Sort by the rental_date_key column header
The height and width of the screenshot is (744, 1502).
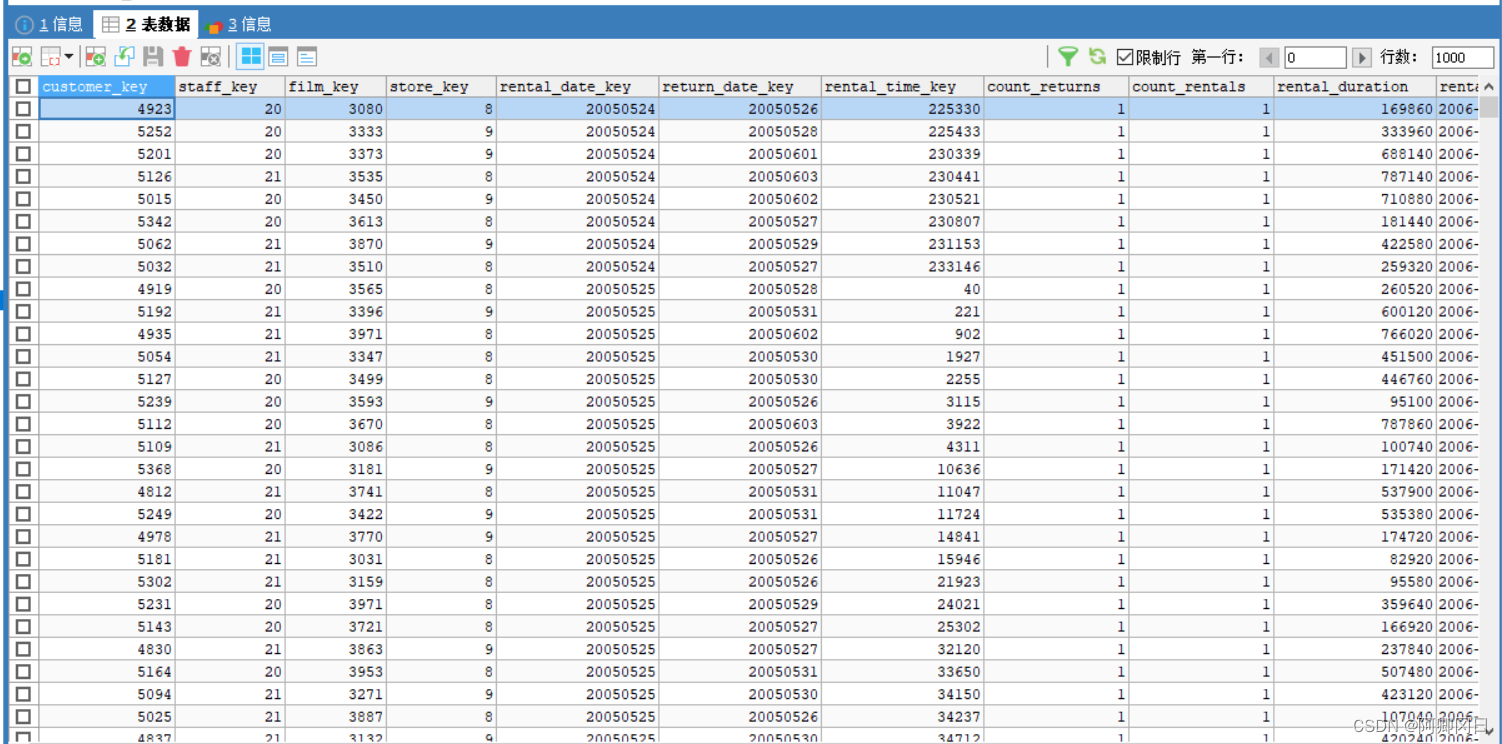565,87
